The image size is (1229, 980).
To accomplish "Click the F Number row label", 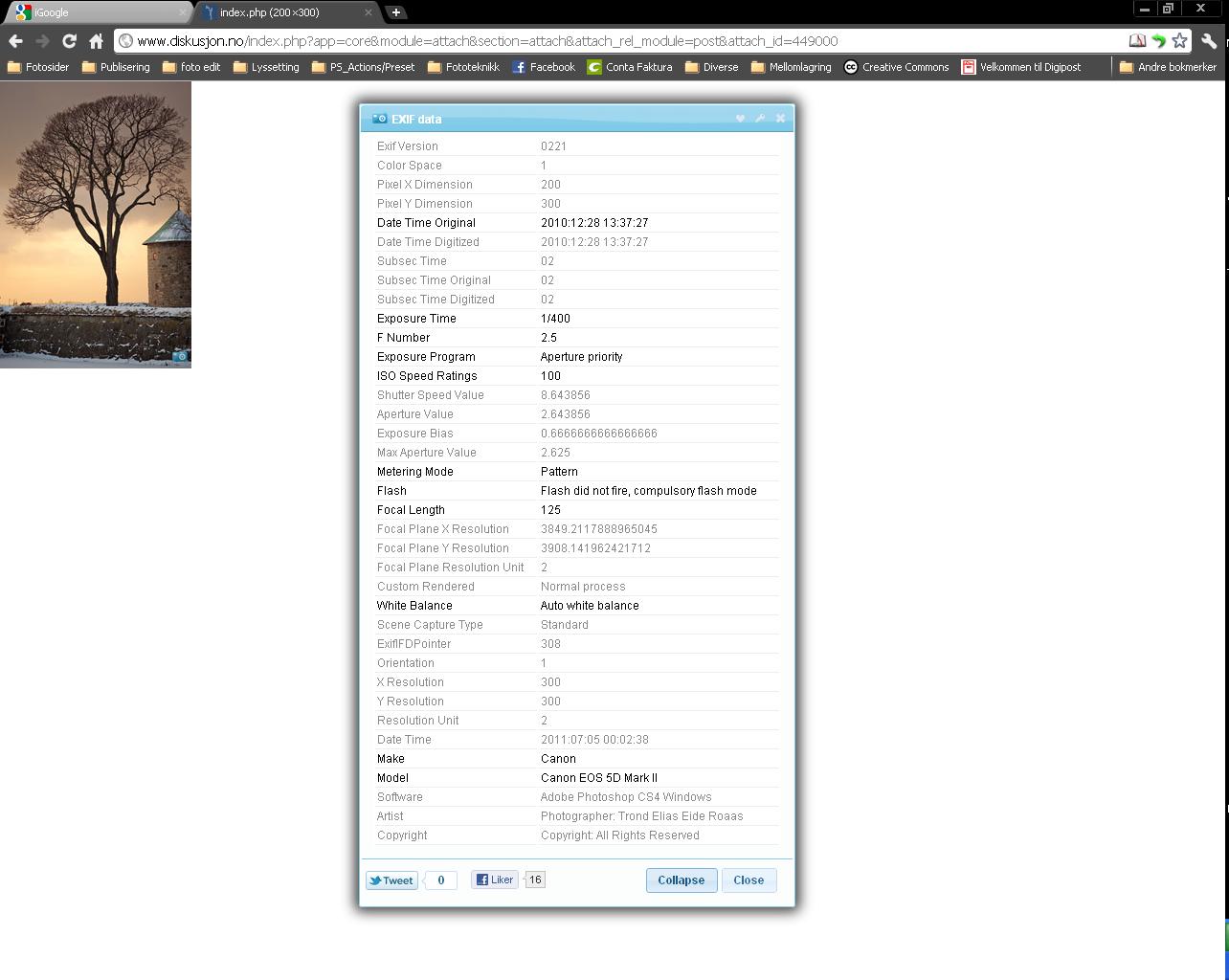I will click(x=403, y=338).
